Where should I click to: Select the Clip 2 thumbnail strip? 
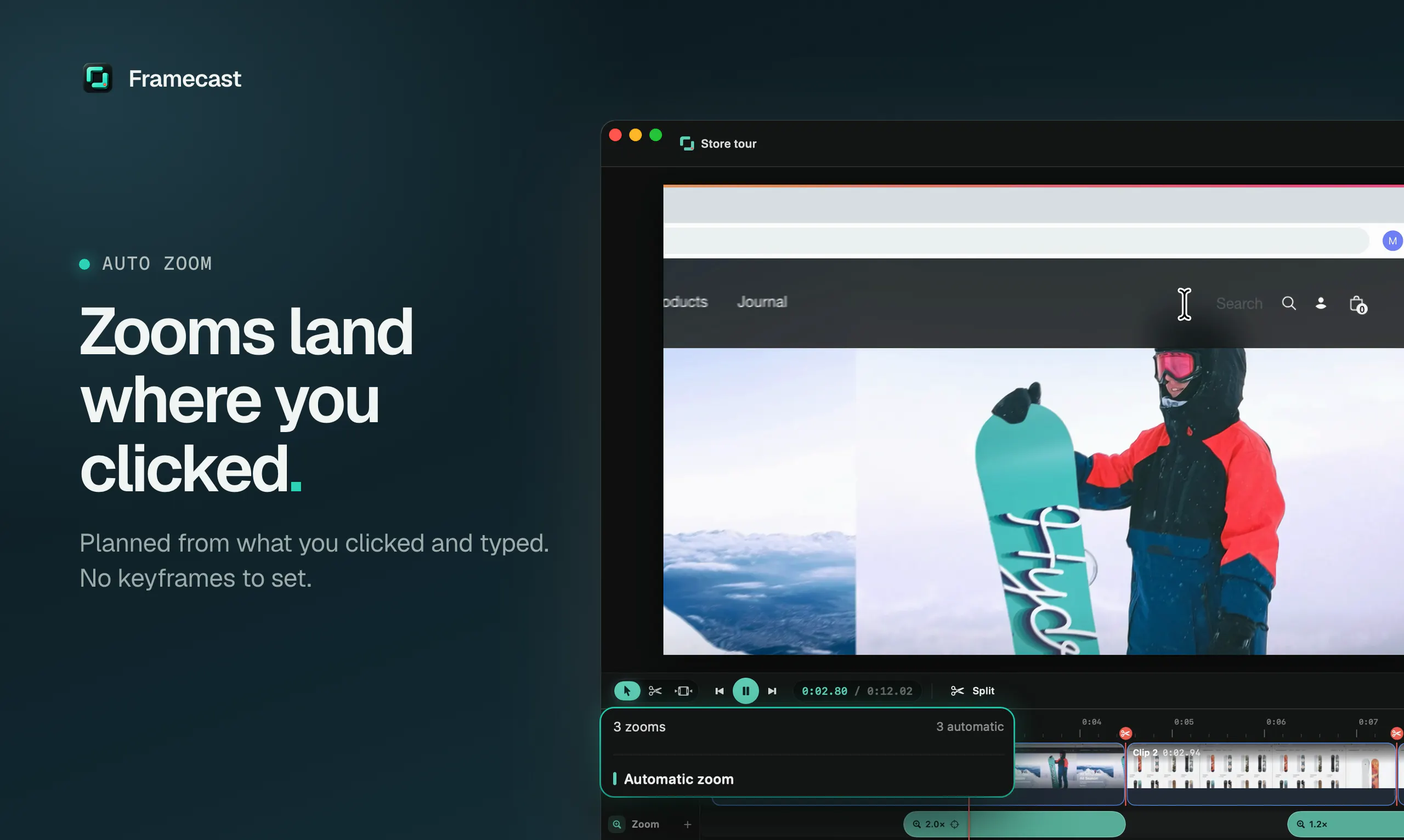point(1261,773)
